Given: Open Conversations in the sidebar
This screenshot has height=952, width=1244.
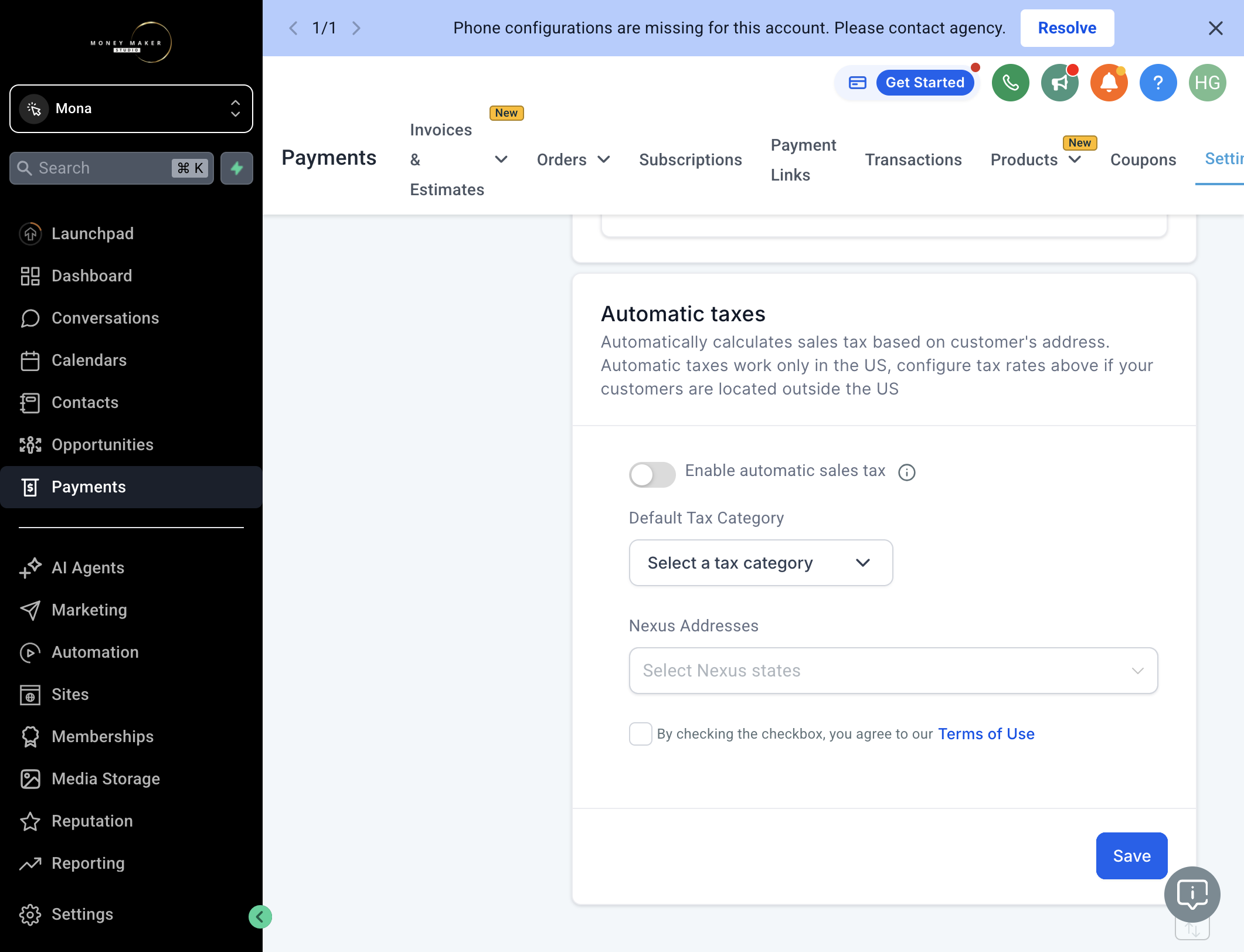Looking at the screenshot, I should pyautogui.click(x=131, y=318).
